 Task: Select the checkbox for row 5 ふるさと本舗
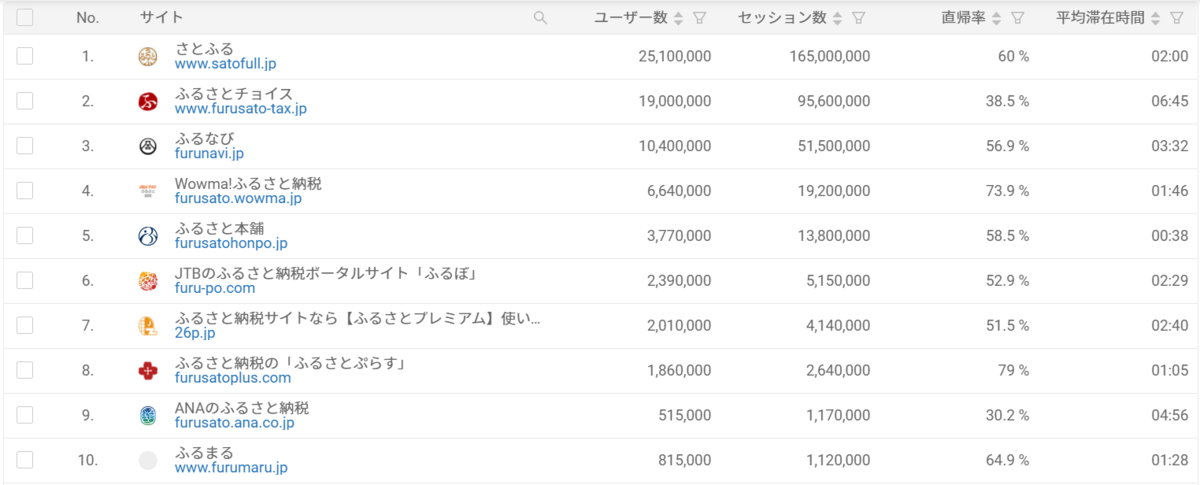click(25, 236)
